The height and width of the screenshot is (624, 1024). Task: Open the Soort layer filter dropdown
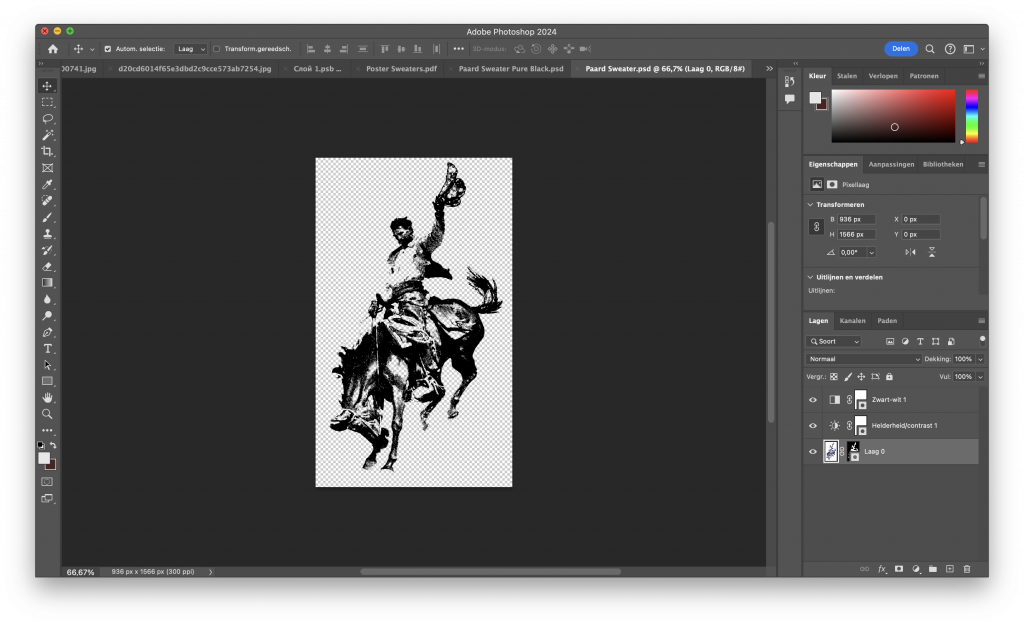point(834,341)
